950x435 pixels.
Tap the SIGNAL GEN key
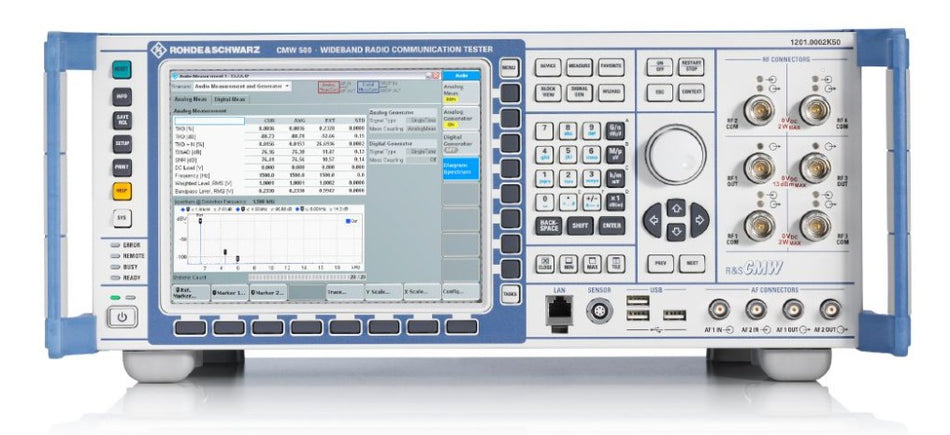[579, 92]
